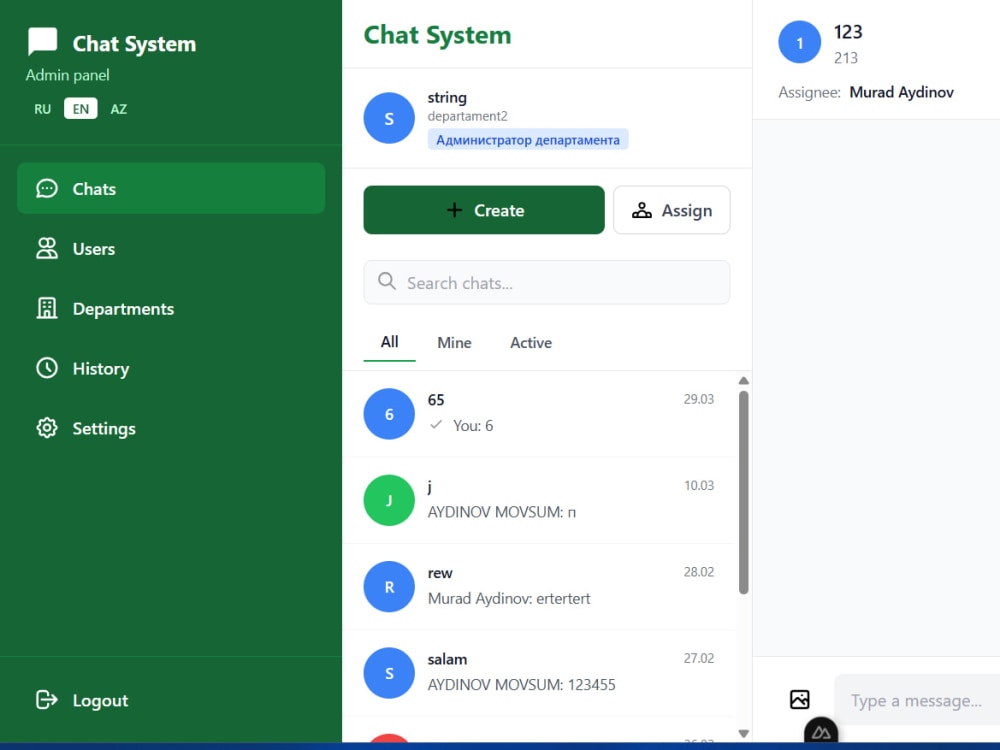Click the 29.03 date on chat 65

click(699, 399)
